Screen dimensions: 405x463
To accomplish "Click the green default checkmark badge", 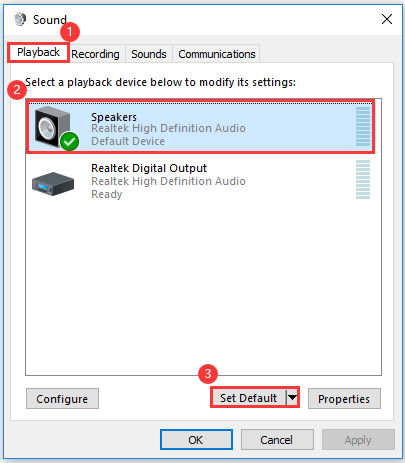I will (70, 142).
